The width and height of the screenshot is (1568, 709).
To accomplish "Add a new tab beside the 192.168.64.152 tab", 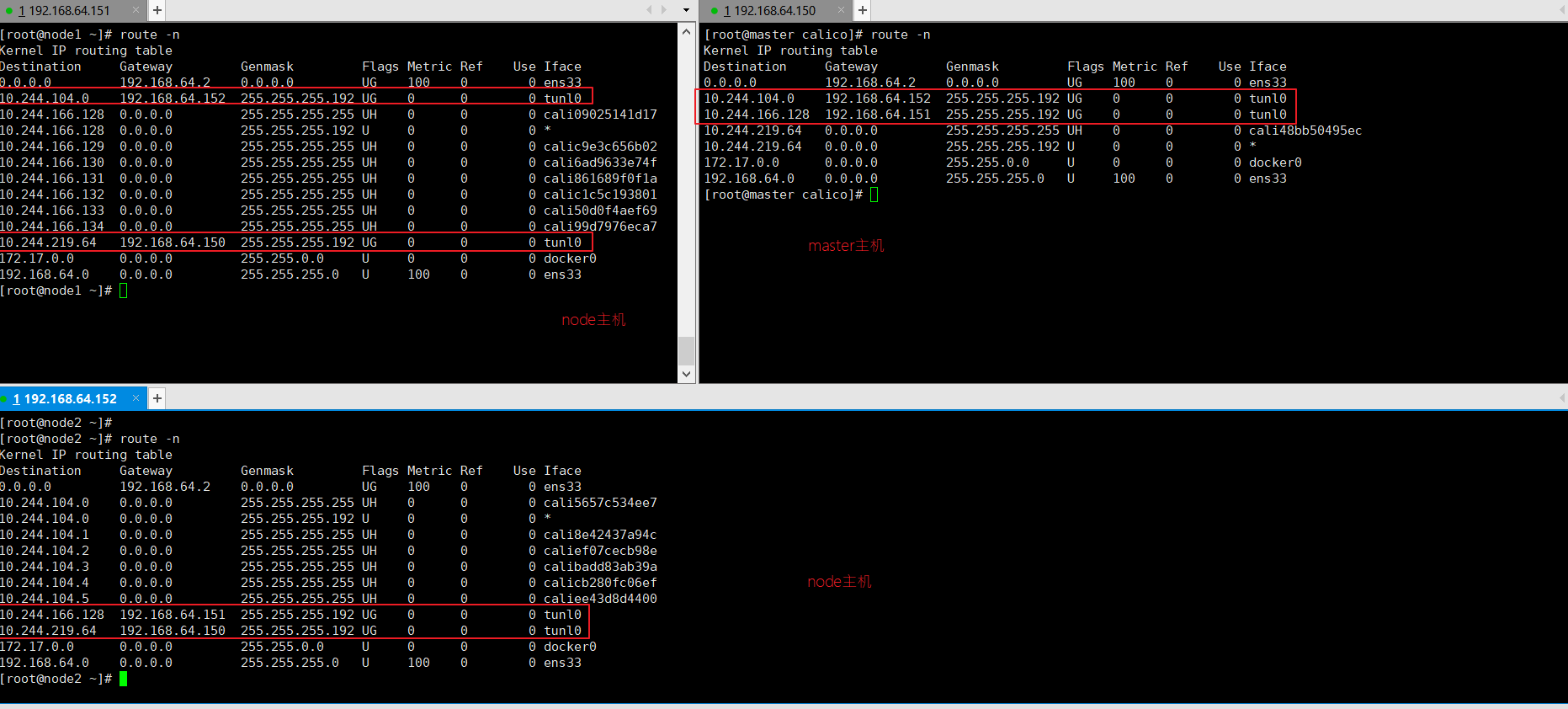I will [x=157, y=398].
